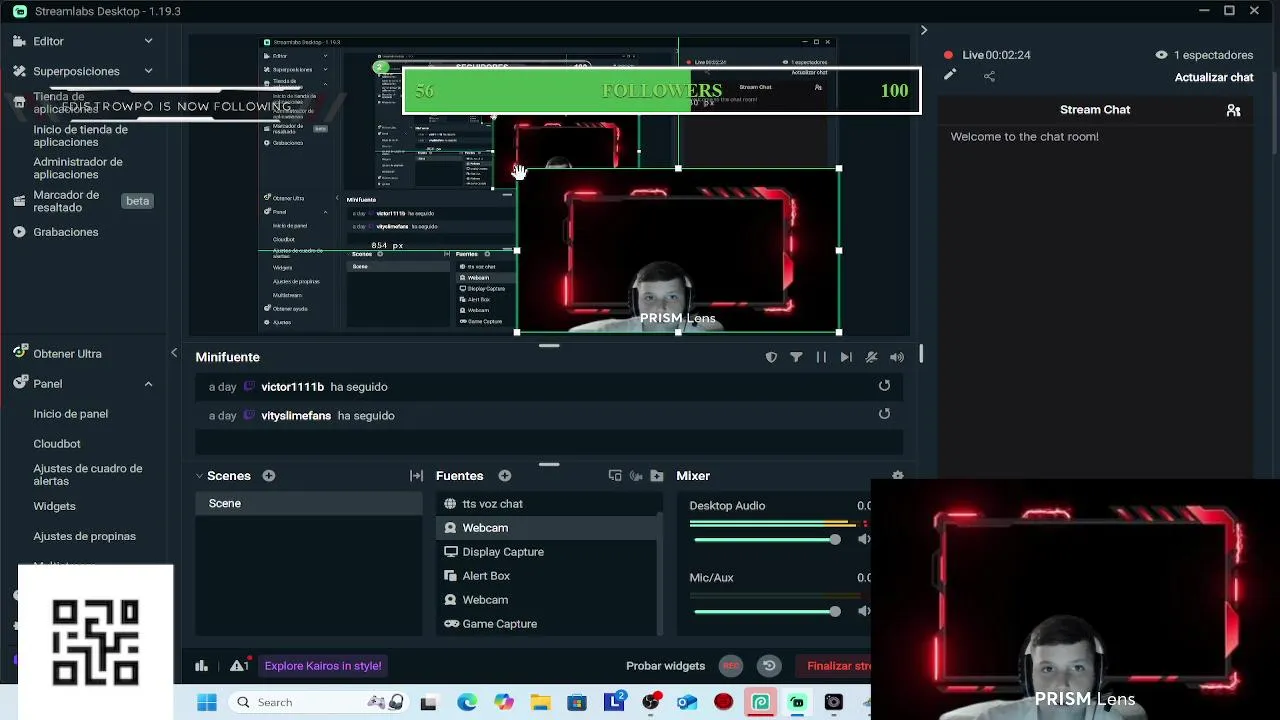Image resolution: width=1280 pixels, height=720 pixels.
Task: Open Ajustes de propinas
Action: click(84, 536)
